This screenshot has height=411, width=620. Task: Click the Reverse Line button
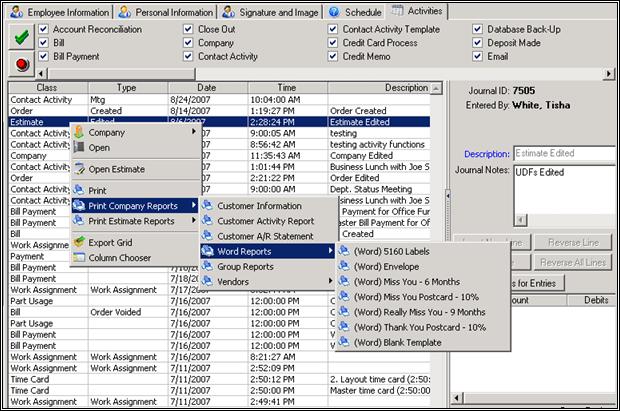pos(573,242)
